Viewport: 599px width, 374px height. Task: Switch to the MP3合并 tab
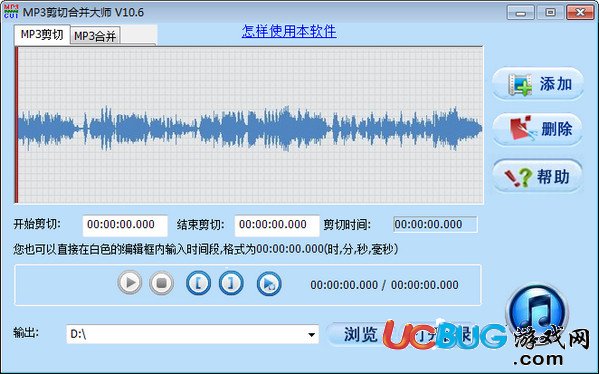click(95, 36)
